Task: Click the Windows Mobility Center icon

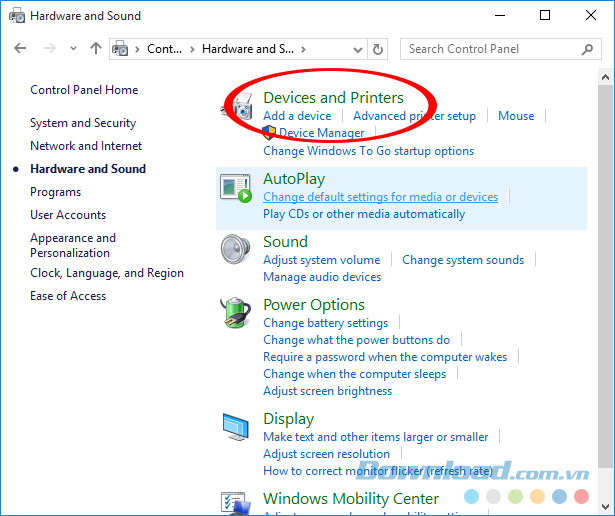Action: [235, 503]
